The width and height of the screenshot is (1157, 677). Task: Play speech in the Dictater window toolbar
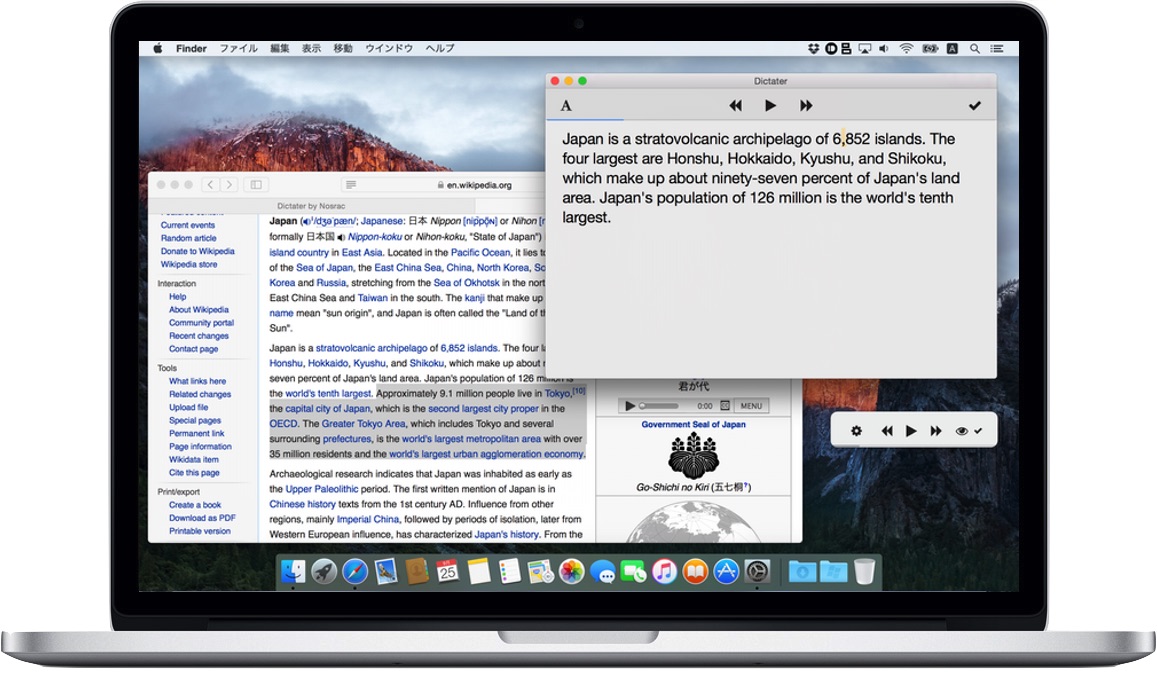(x=770, y=106)
